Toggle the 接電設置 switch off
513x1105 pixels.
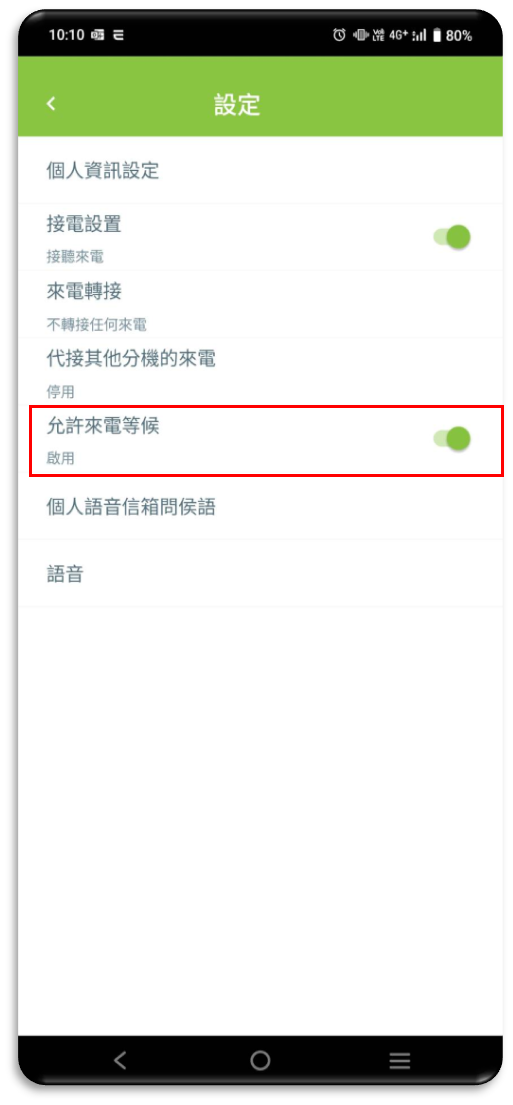point(452,237)
